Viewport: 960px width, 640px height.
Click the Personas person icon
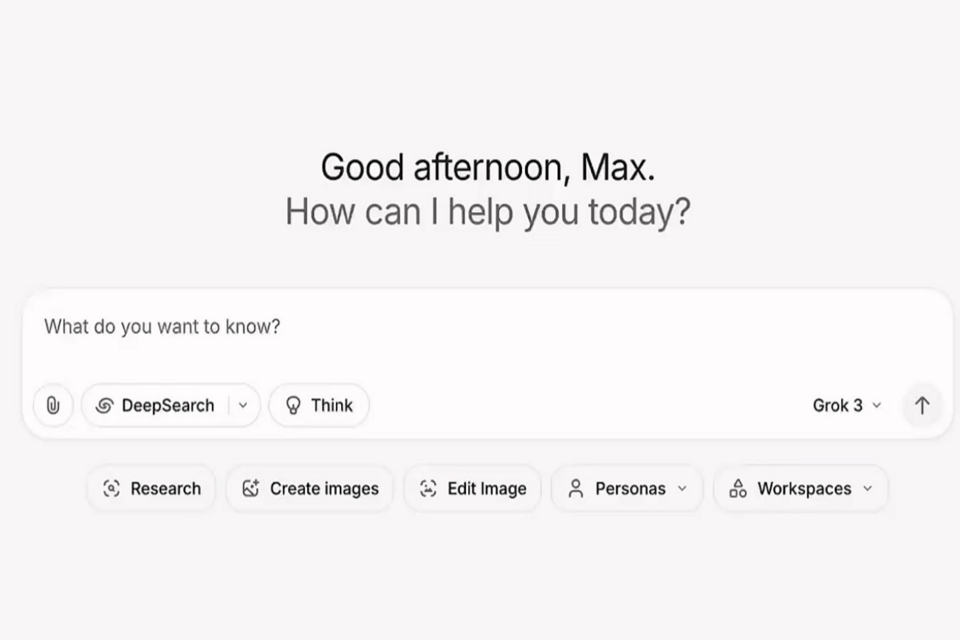point(575,488)
